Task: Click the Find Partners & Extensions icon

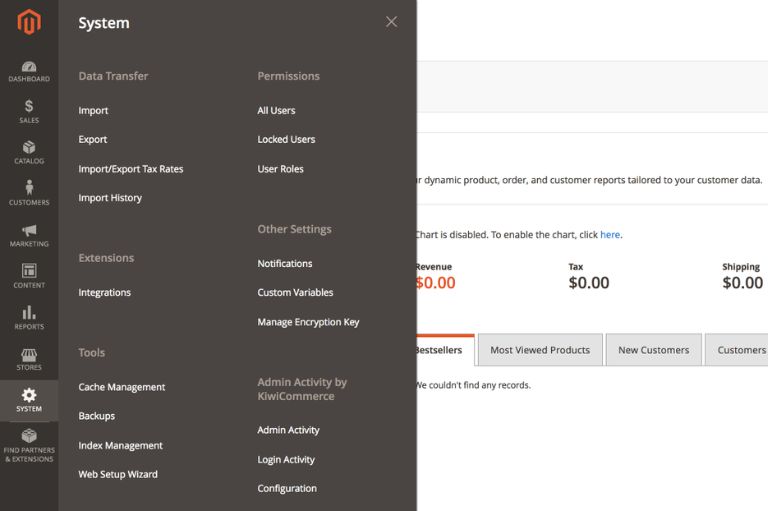Action: point(29,436)
